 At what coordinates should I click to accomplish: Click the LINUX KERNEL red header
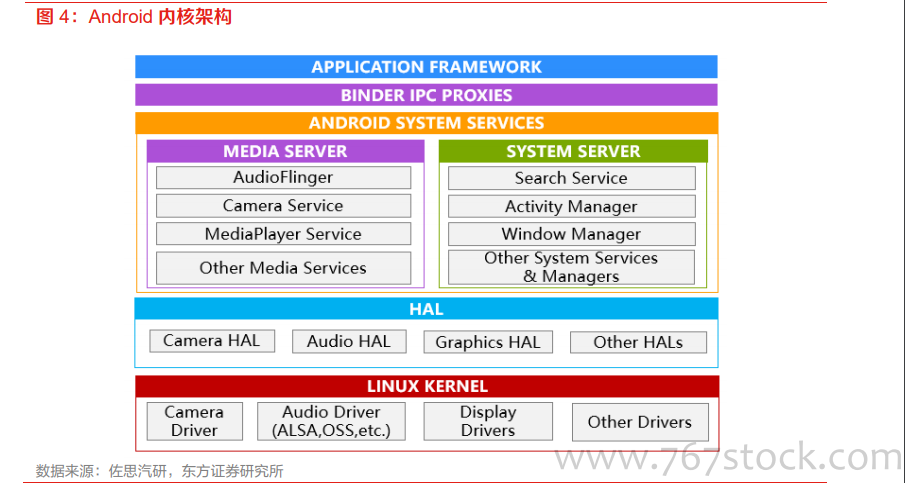tap(427, 386)
